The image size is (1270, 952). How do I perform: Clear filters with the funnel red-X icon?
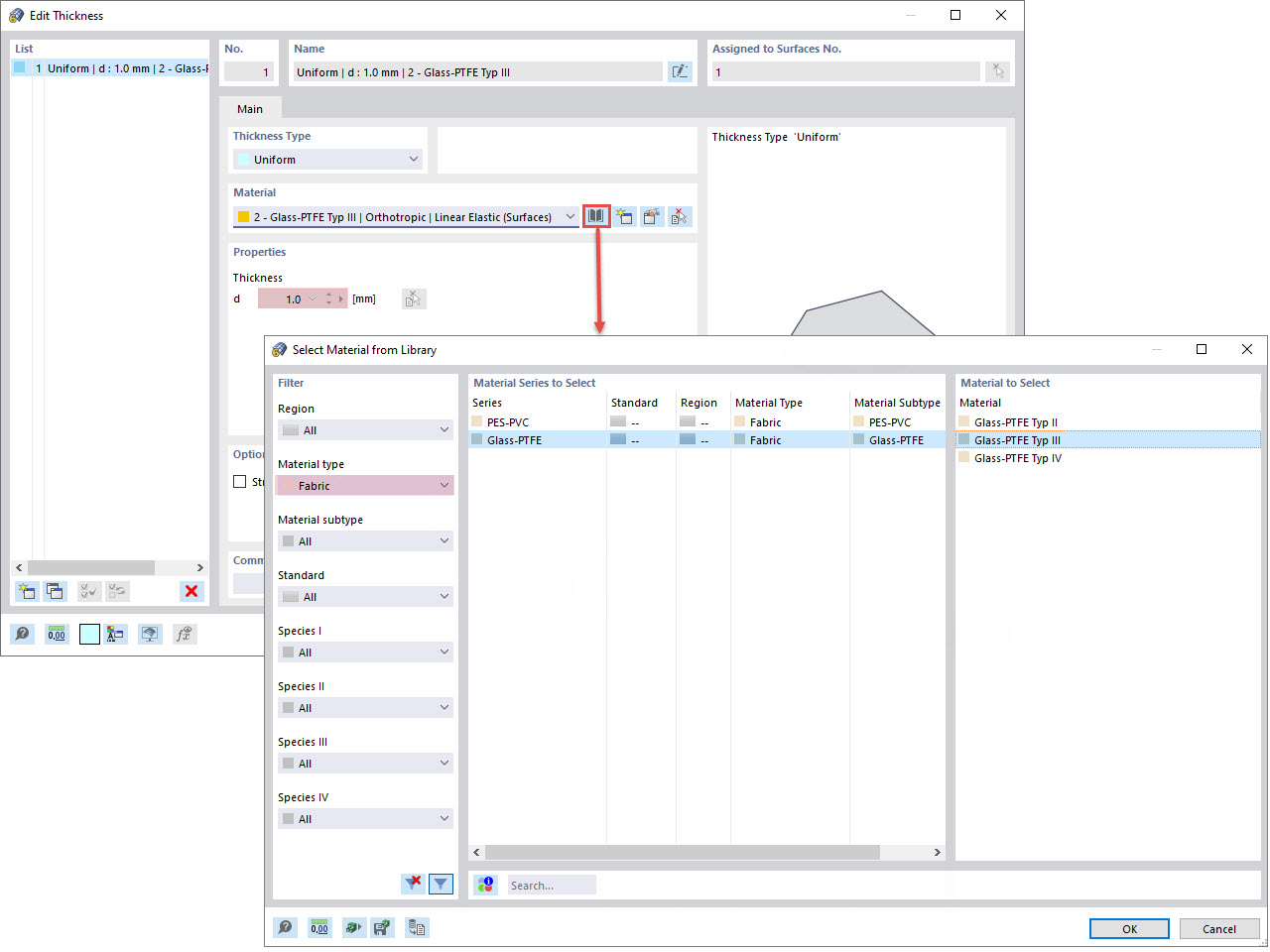click(x=413, y=884)
